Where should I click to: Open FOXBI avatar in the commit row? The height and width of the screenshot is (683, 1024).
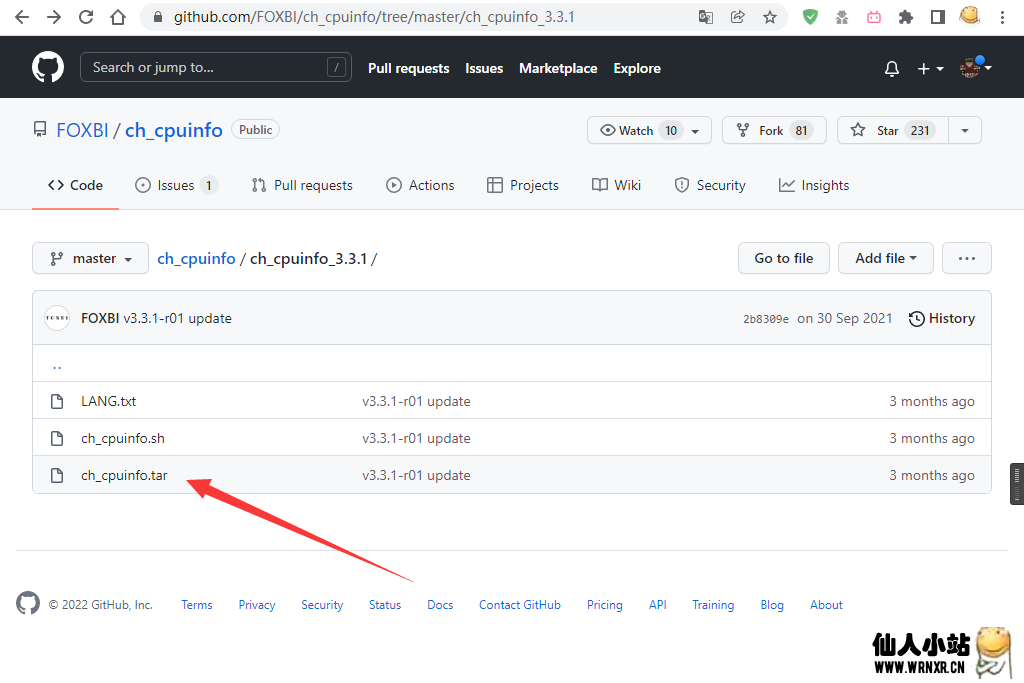57,318
